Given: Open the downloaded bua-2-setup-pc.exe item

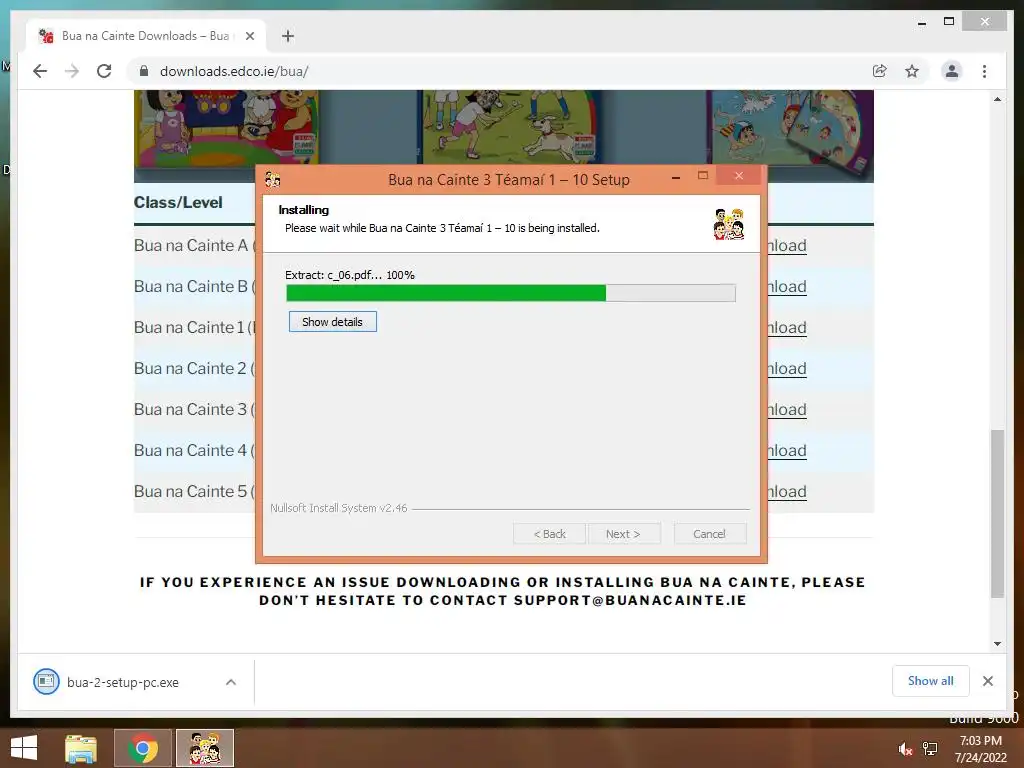Looking at the screenshot, I should (x=123, y=682).
